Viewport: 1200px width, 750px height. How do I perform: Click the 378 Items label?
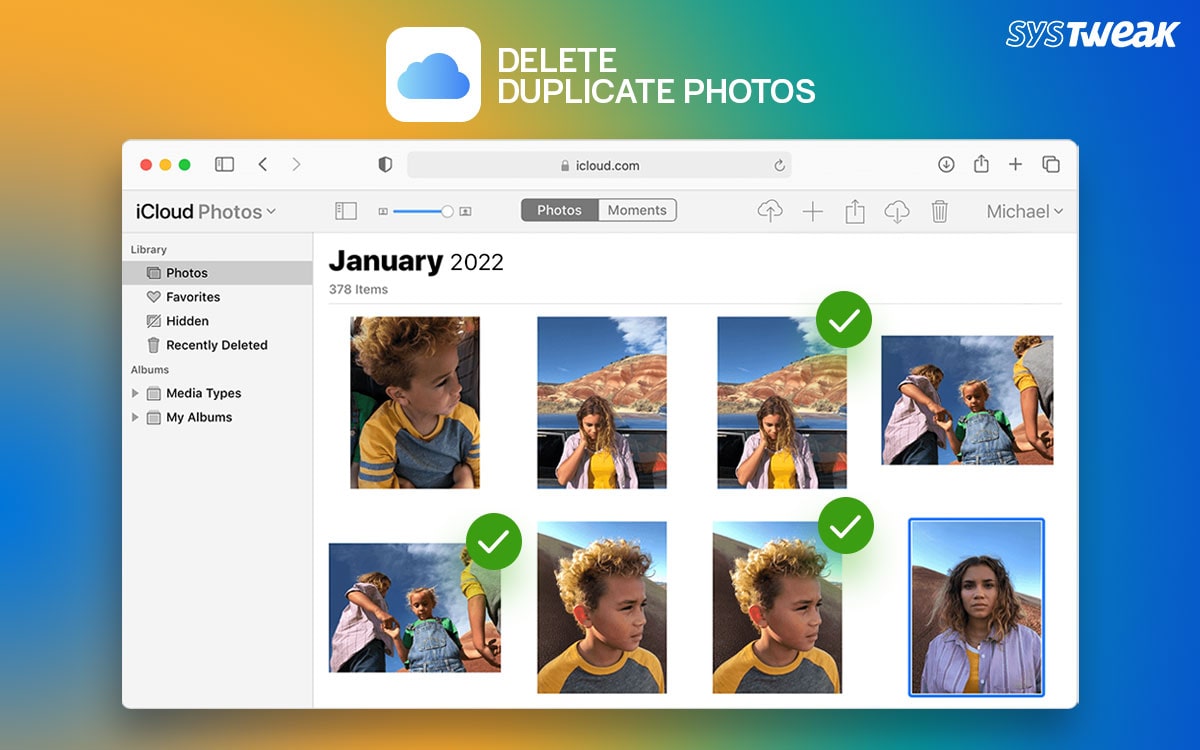pos(358,289)
